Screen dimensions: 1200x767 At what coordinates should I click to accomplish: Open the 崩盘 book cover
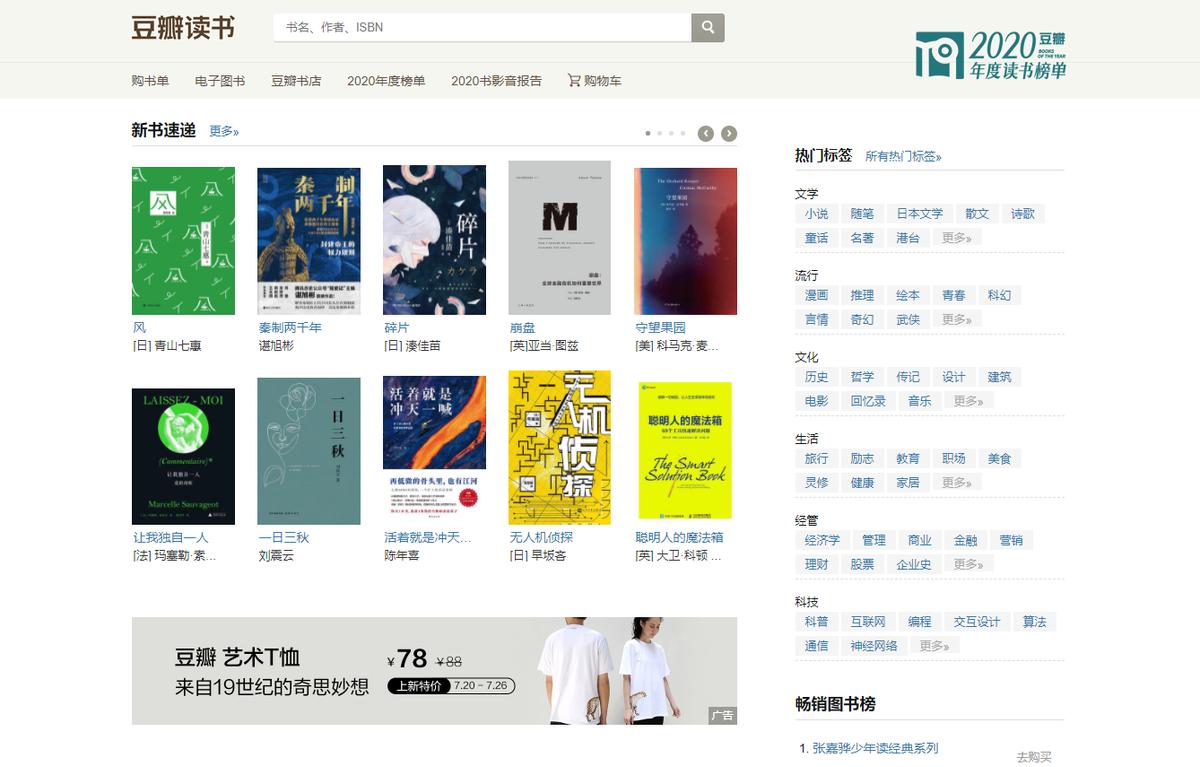tap(560, 238)
